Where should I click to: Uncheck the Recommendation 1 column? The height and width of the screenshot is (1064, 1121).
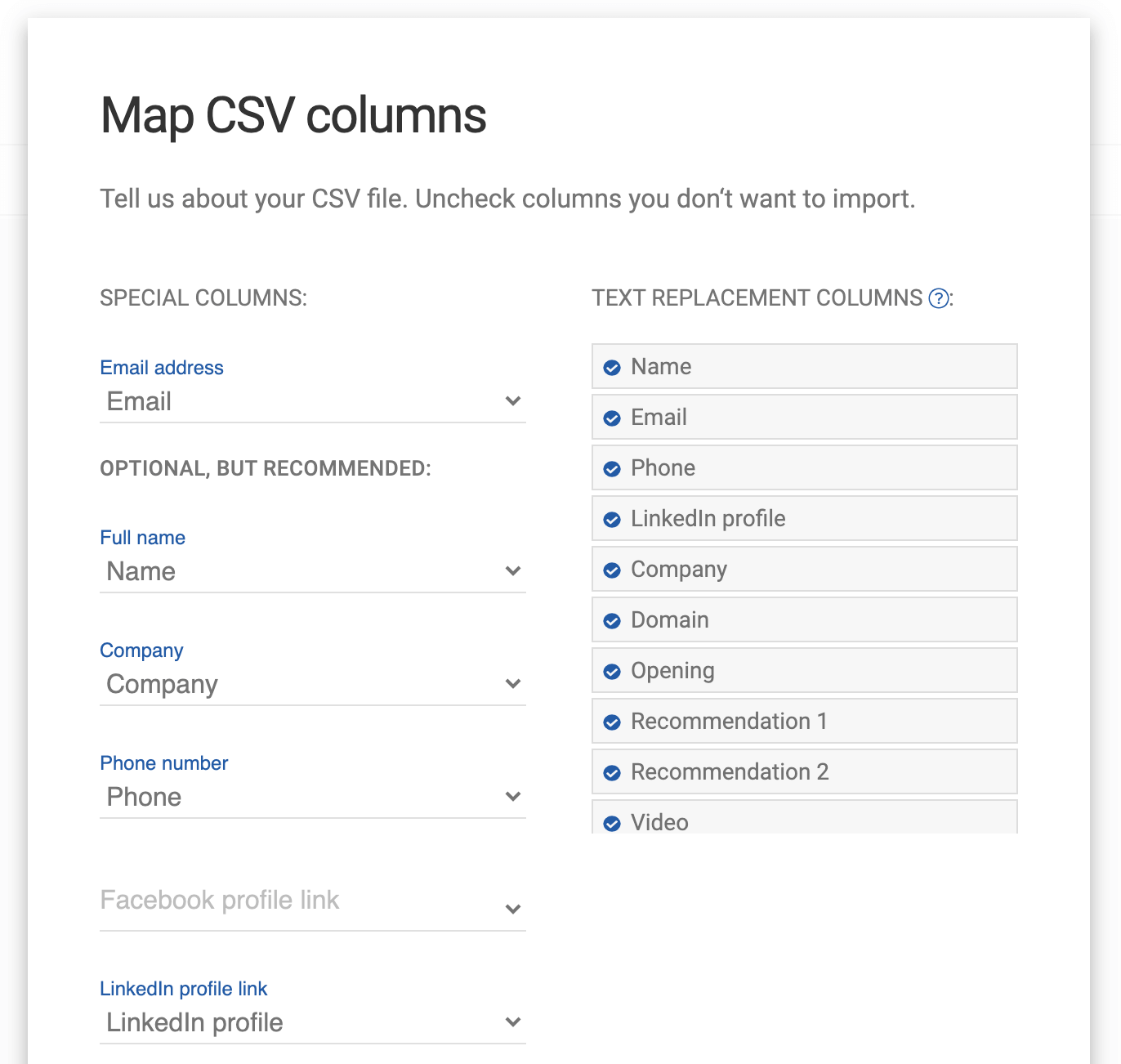coord(612,722)
